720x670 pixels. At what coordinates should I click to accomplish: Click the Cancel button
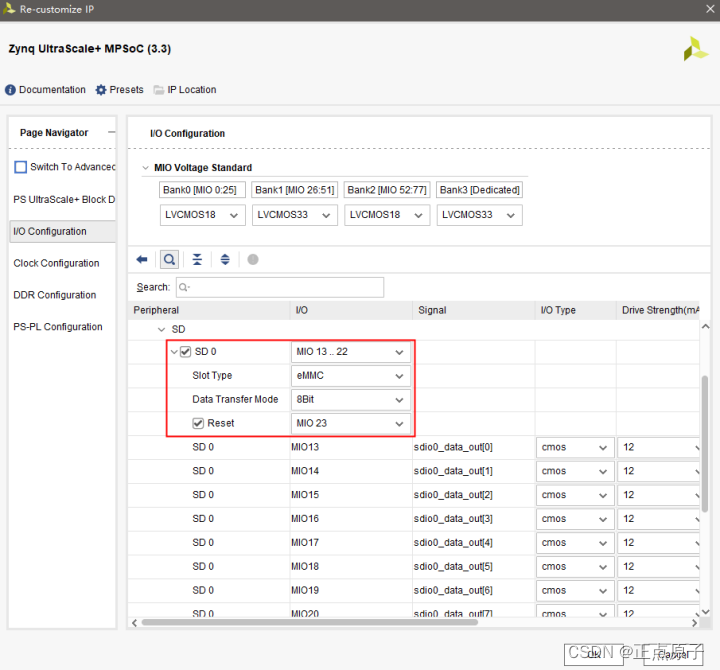[673, 654]
